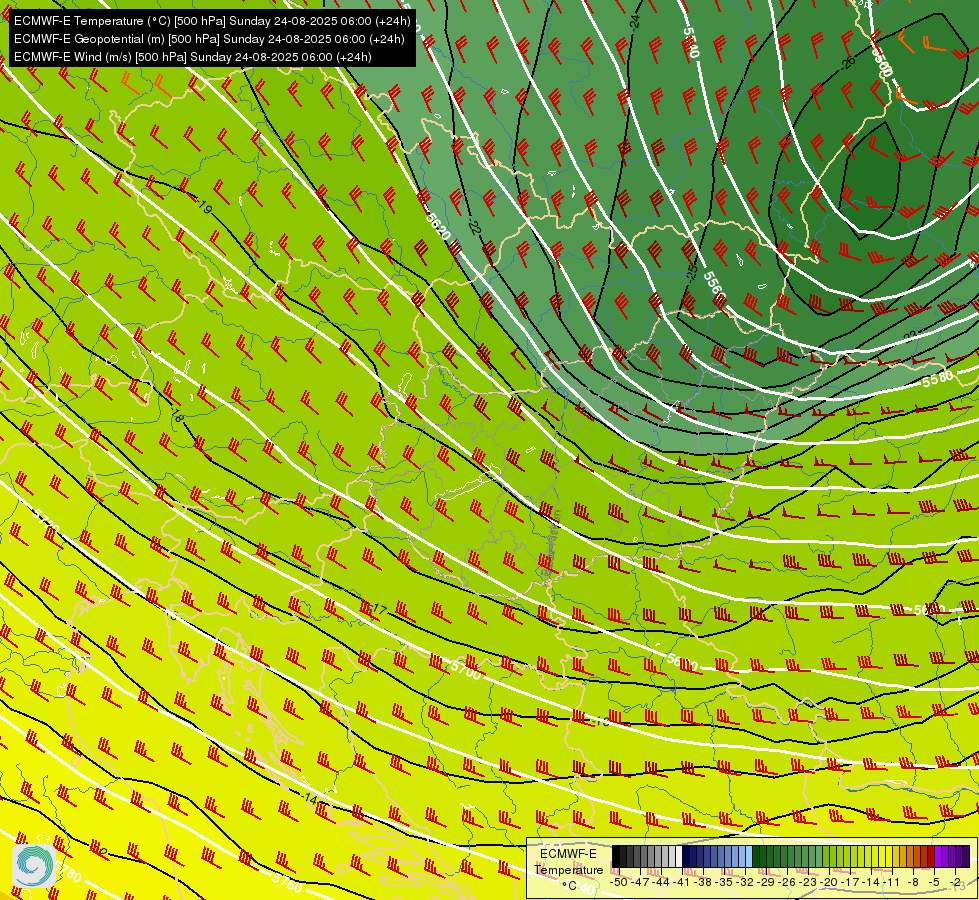Viewport: 979px width, 900px height.
Task: Click the -11 label in legend
Action: [x=892, y=882]
